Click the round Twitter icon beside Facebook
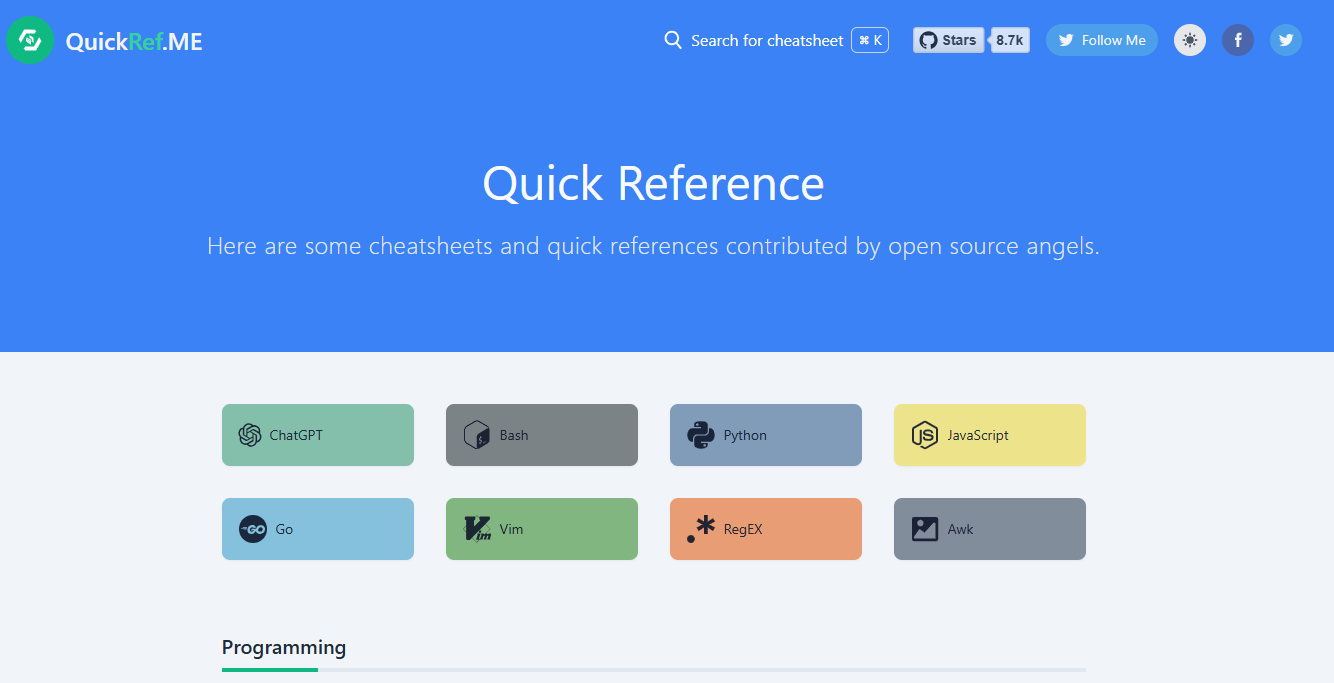Viewport: 1334px width, 683px height. click(x=1286, y=40)
